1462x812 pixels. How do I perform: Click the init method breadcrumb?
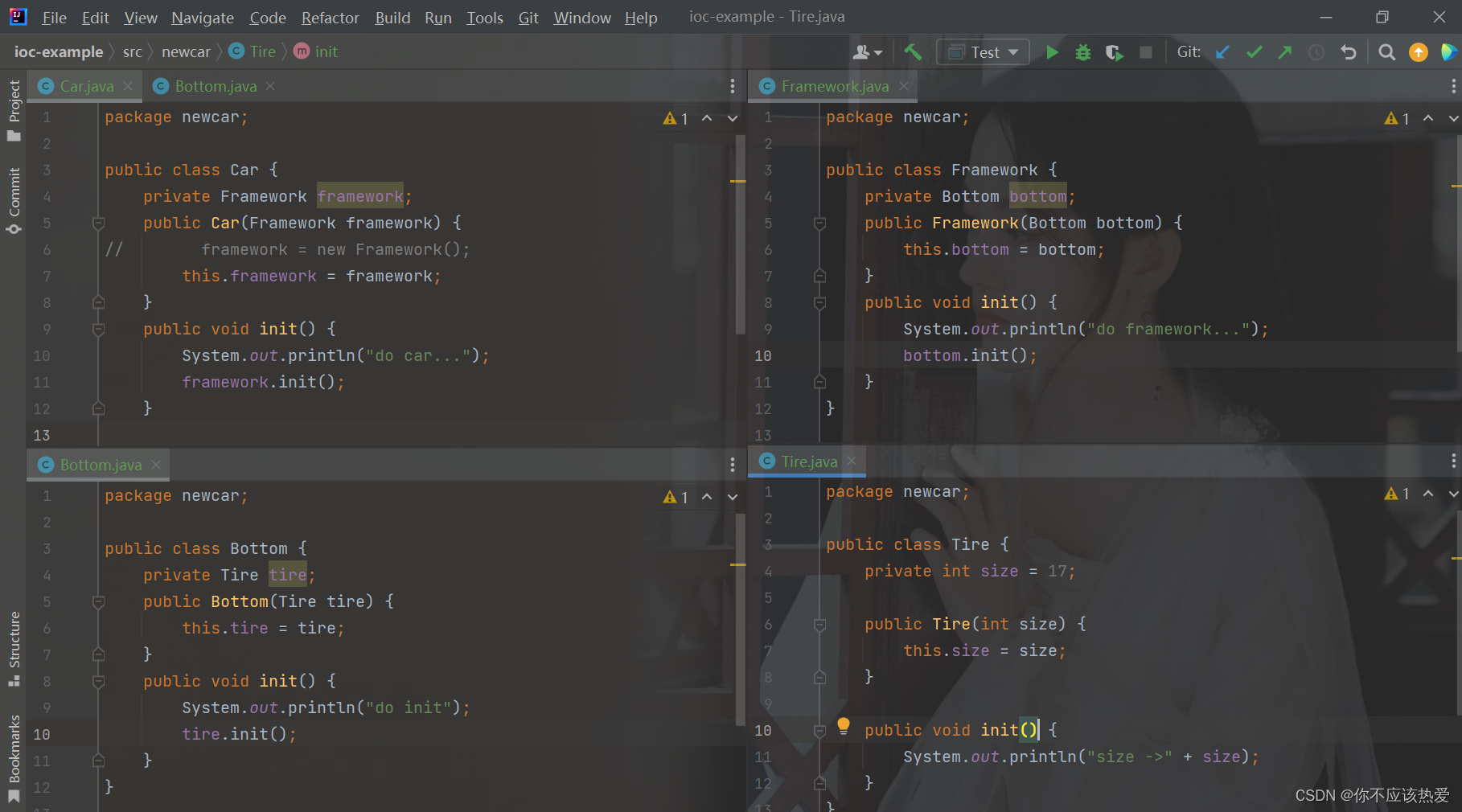[316, 52]
